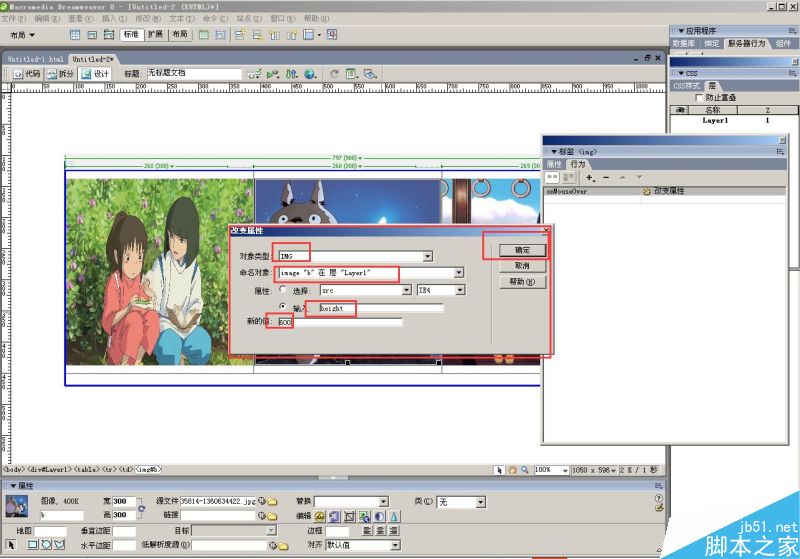Toggle the 布局 Layout mode button

(x=180, y=35)
